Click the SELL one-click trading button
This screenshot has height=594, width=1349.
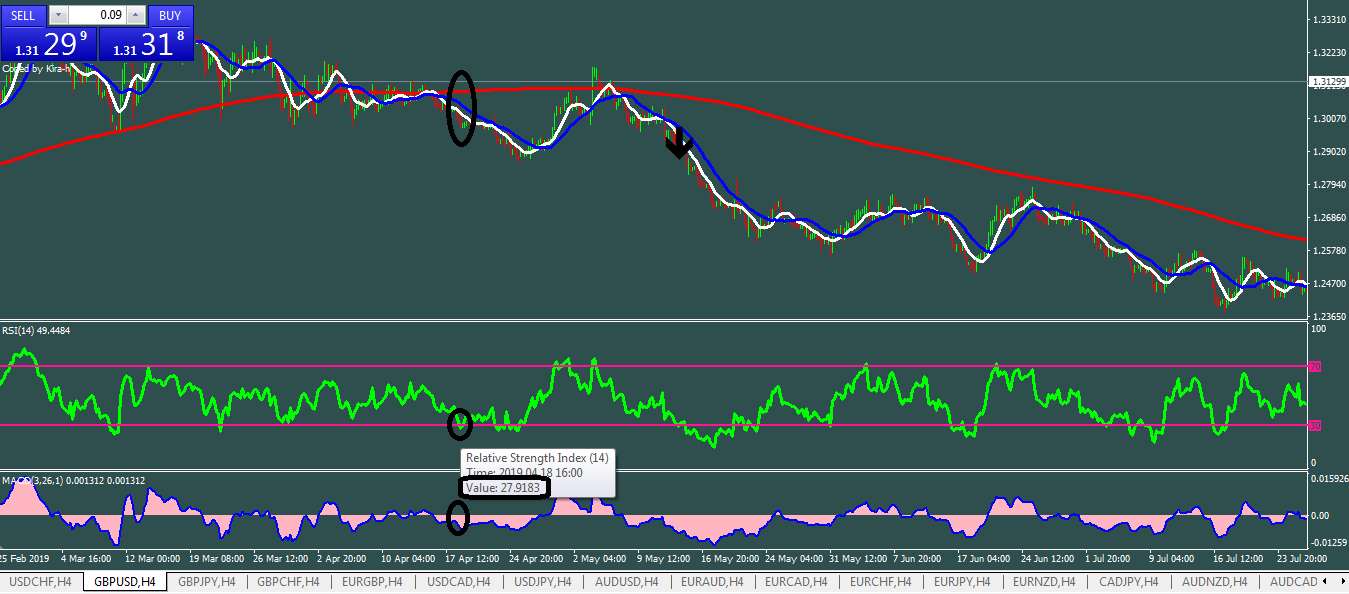pos(22,15)
